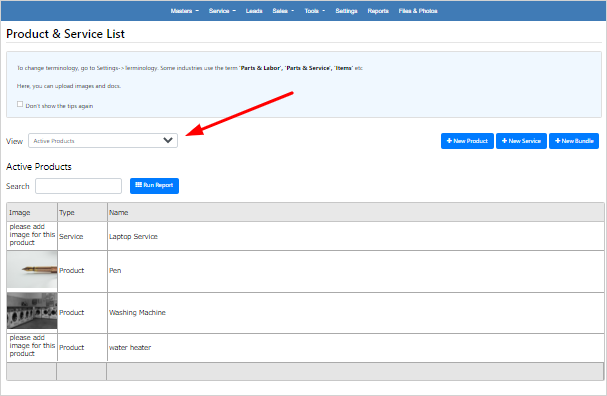Select the Laptop Service name cell

coord(355,236)
